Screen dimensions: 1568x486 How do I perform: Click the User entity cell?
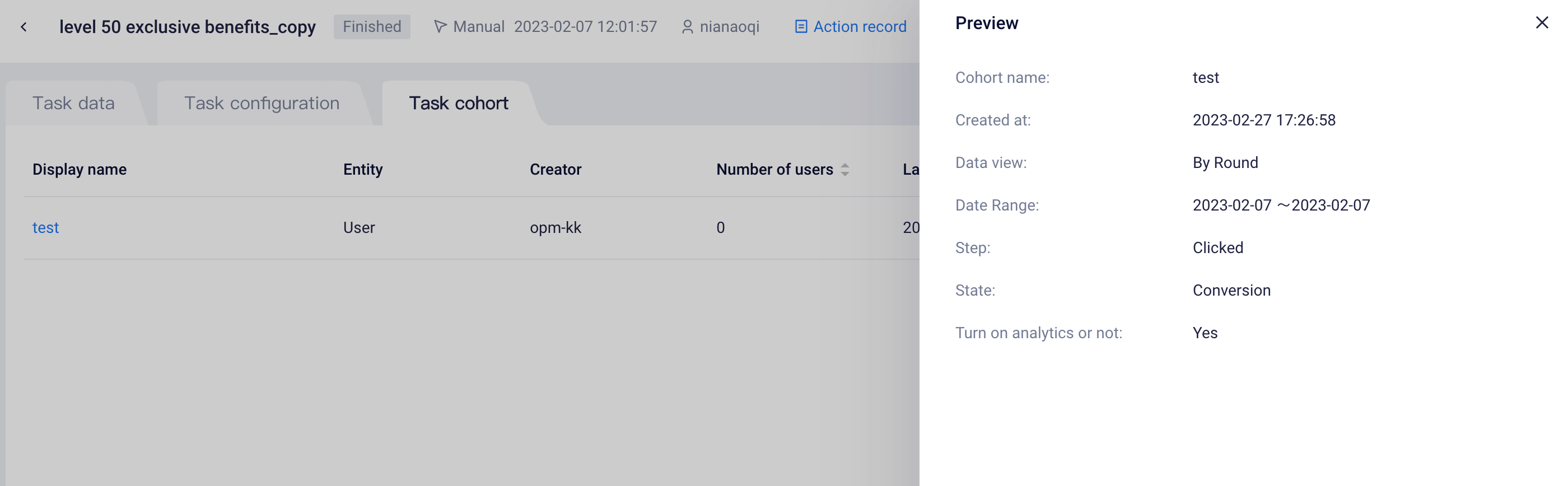[x=359, y=228]
